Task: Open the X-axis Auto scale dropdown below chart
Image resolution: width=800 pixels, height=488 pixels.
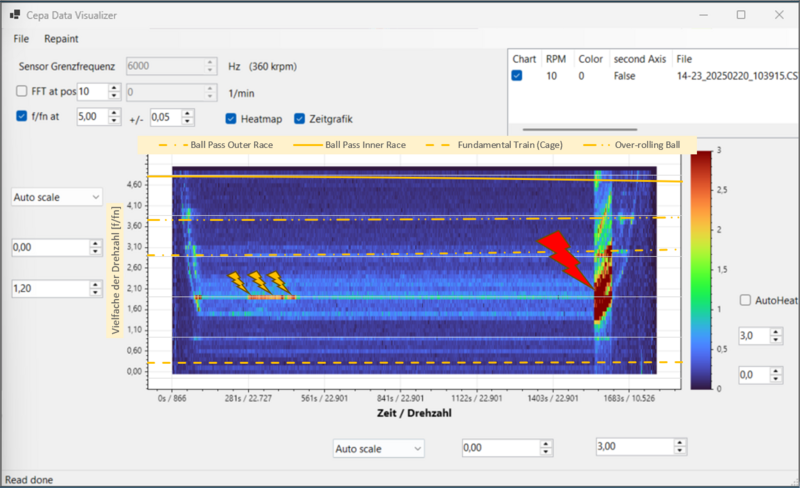Action: pos(378,449)
